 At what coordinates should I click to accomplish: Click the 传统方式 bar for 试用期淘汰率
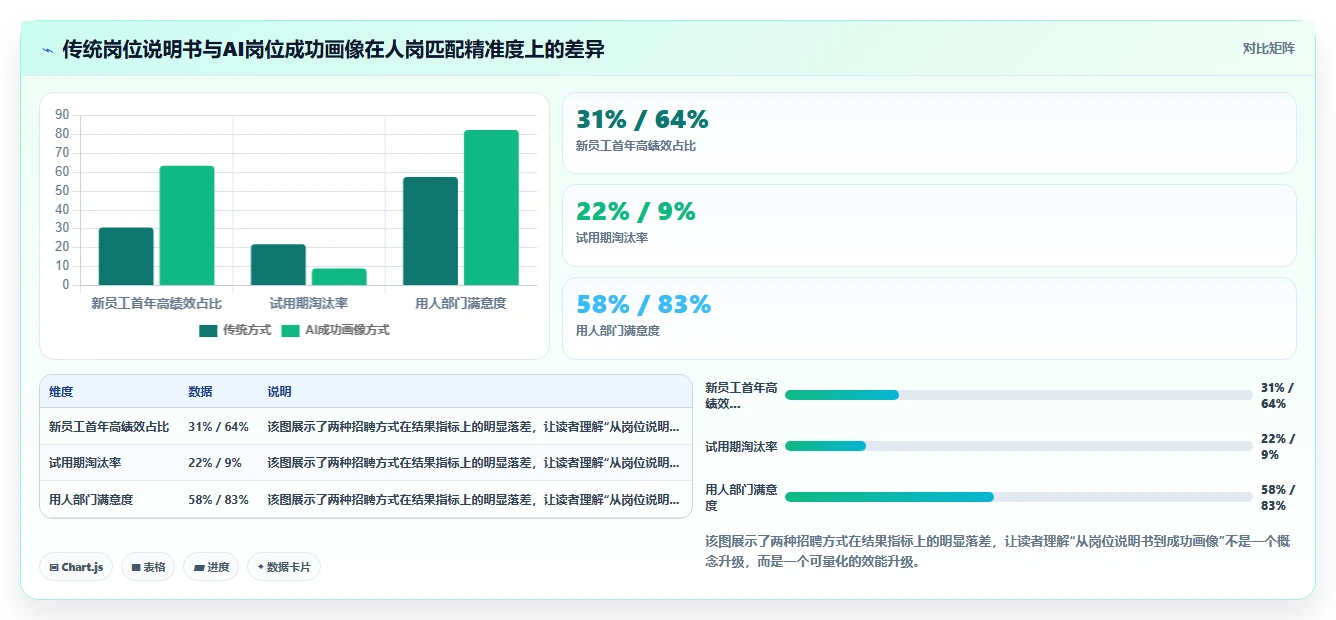pos(278,265)
